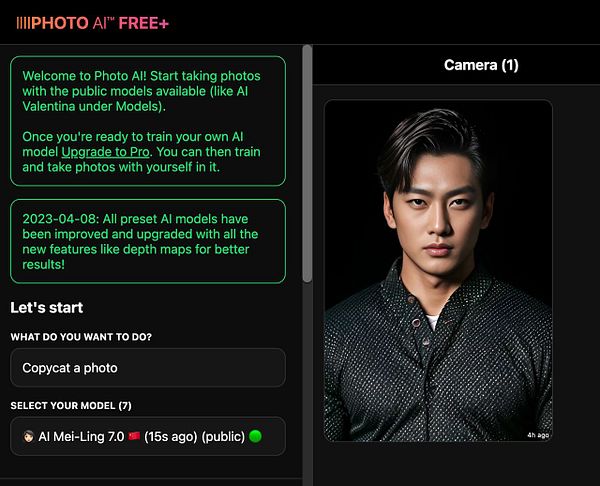
Task: Open the Upgrade to Pro link
Action: pos(105,152)
